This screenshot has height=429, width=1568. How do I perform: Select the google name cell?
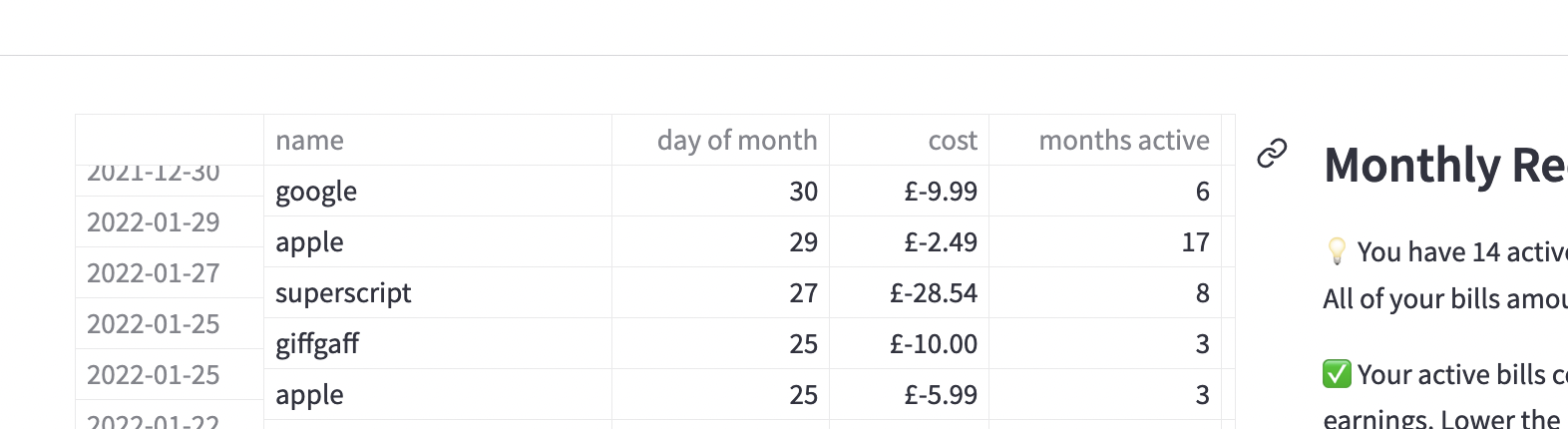tap(438, 191)
